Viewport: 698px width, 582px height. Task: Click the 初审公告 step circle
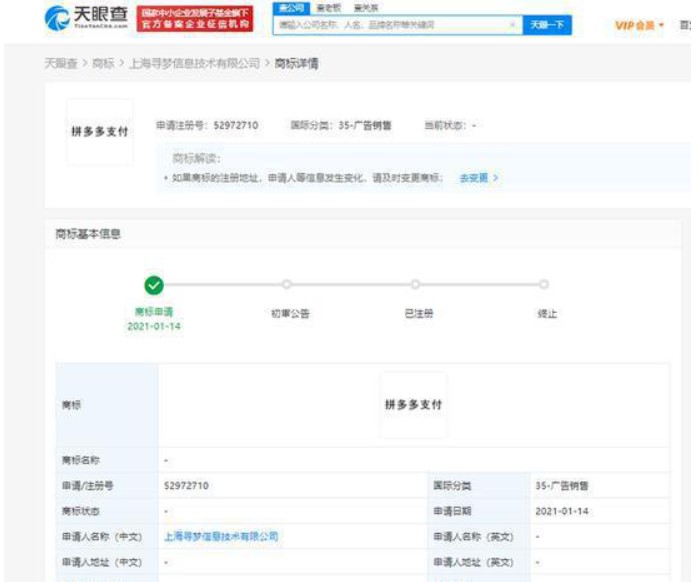(x=287, y=285)
